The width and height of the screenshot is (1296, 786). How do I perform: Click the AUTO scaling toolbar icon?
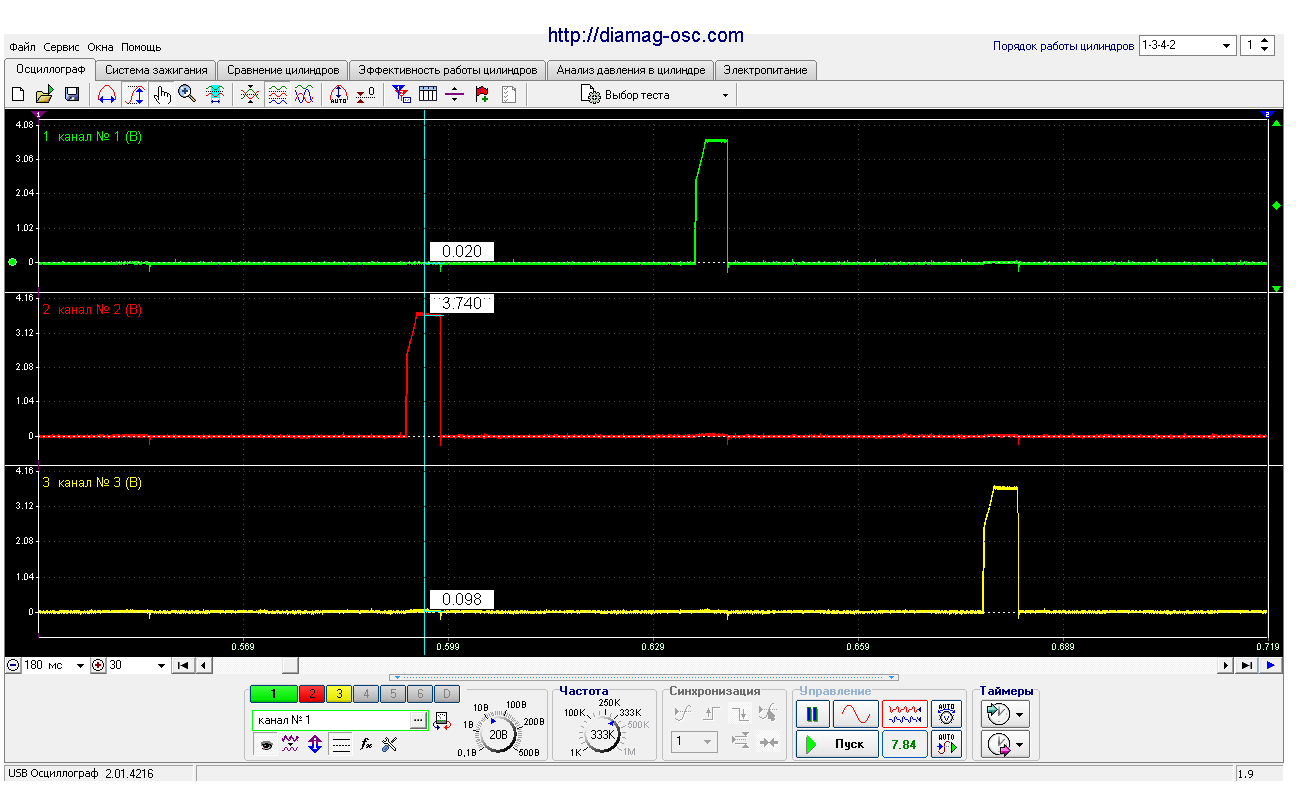pos(338,94)
